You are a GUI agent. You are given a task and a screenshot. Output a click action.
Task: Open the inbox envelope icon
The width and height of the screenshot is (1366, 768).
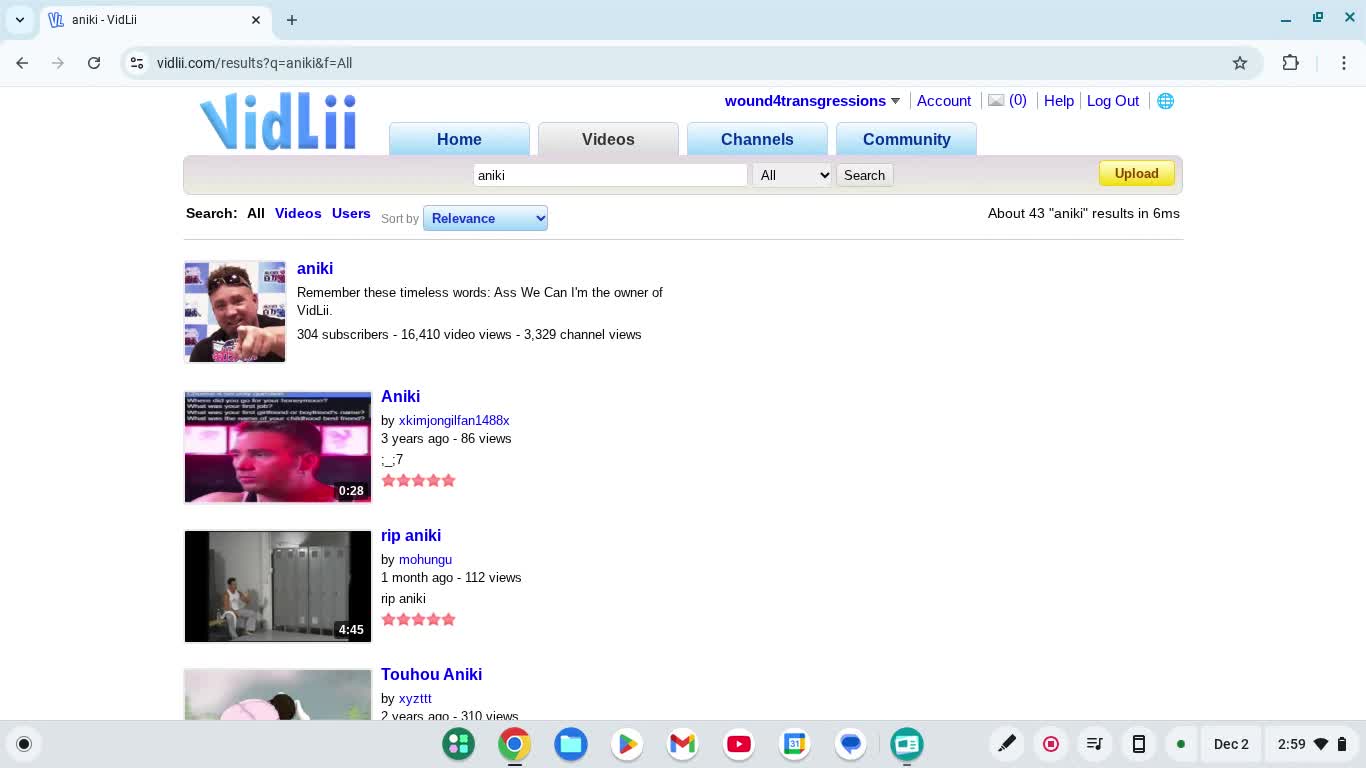996,101
